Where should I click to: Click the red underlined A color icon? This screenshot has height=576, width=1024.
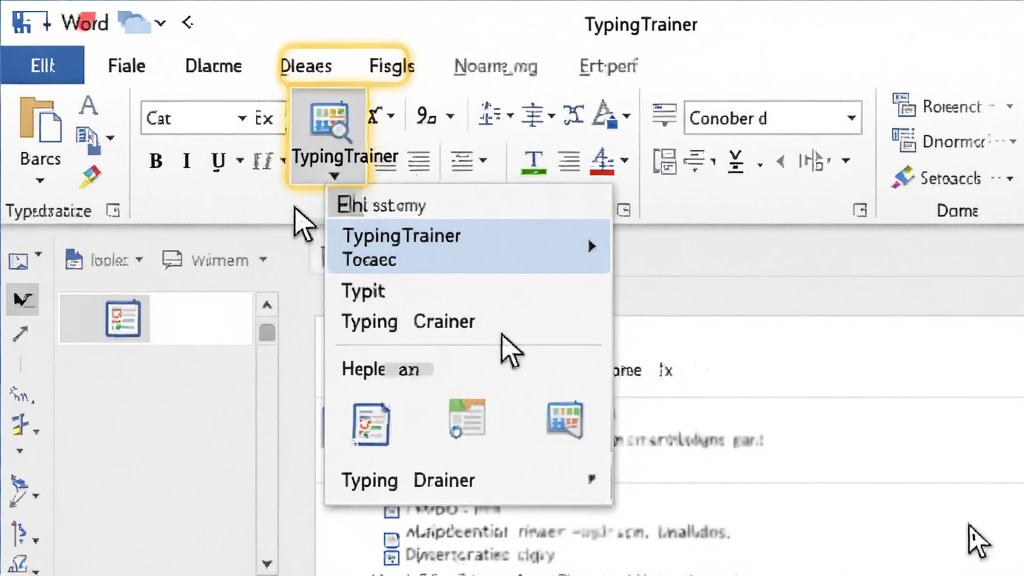(602, 161)
